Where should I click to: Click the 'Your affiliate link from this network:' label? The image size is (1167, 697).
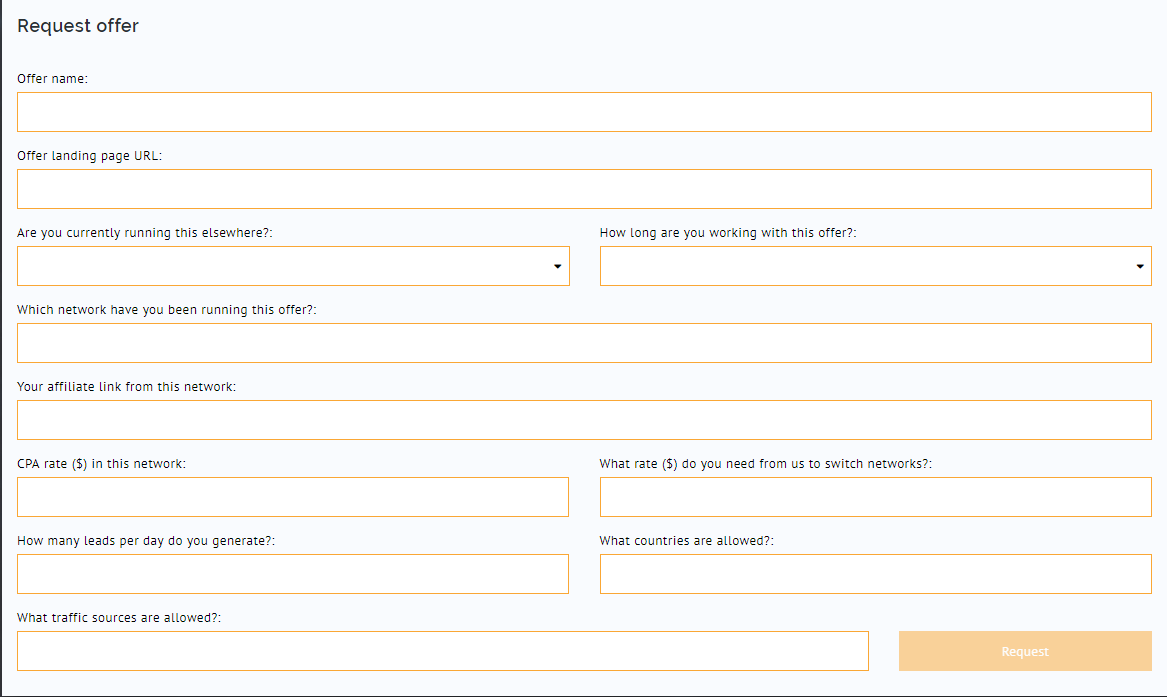[x=127, y=387]
